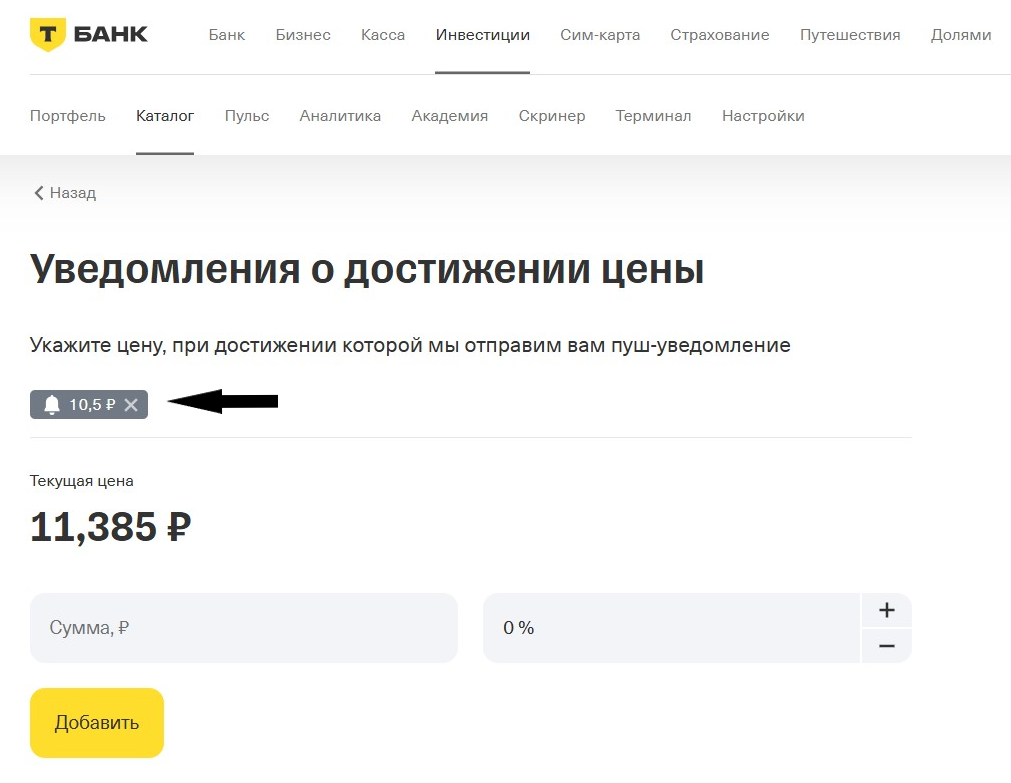Switch to the Инвестиции tab
The image size is (1011, 783).
(482, 33)
